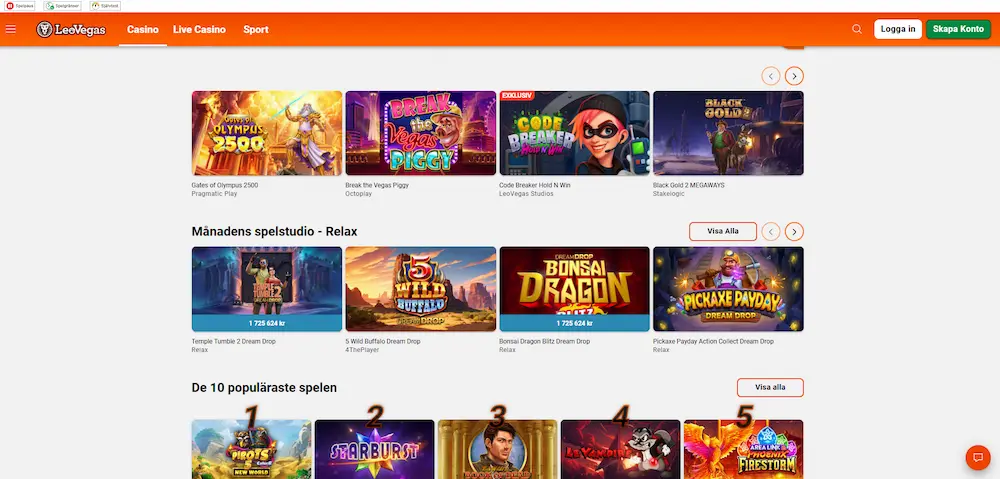Click the Gates of Olympus 2500 title text
1000x479 pixels.
(224, 186)
